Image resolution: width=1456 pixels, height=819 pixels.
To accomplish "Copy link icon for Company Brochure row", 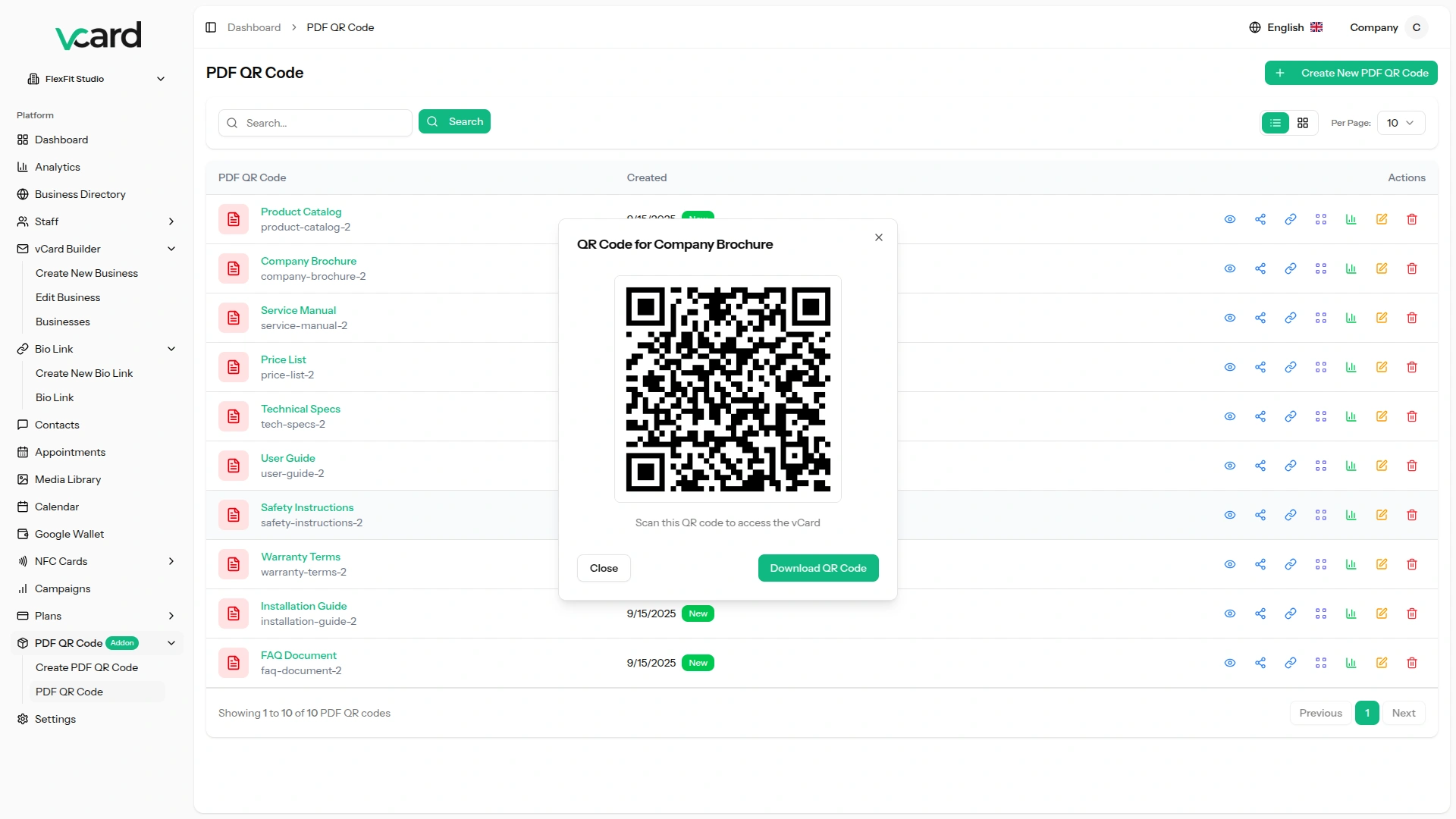I will pyautogui.click(x=1291, y=268).
